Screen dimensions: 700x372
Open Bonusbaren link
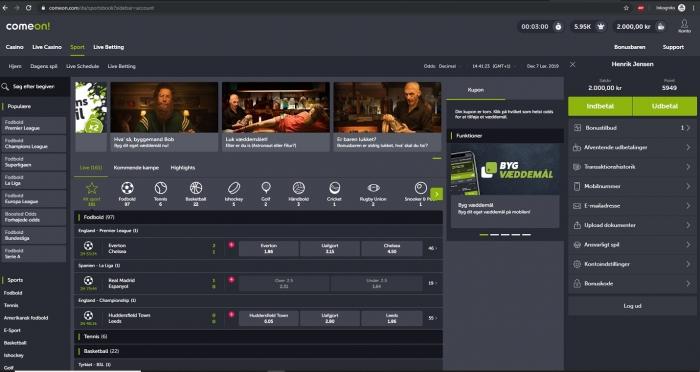(629, 47)
